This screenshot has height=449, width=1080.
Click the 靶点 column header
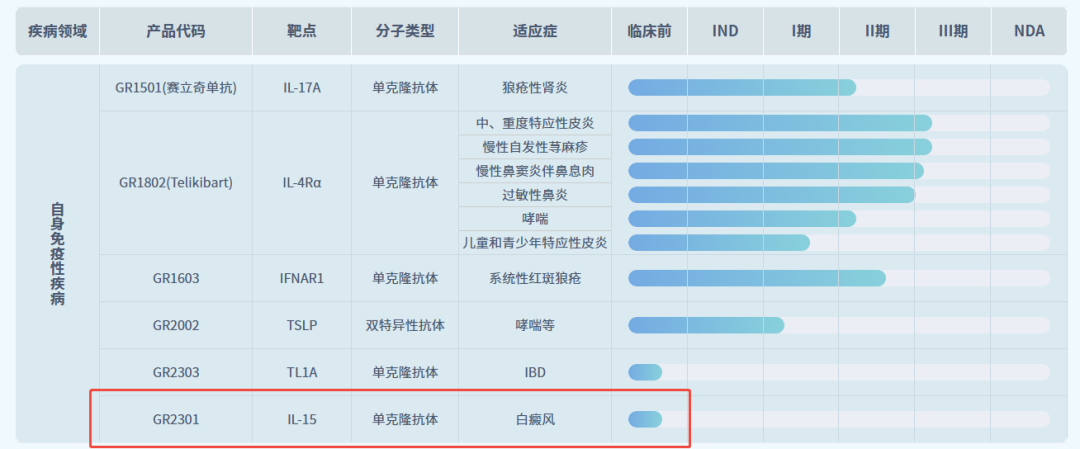pos(302,31)
